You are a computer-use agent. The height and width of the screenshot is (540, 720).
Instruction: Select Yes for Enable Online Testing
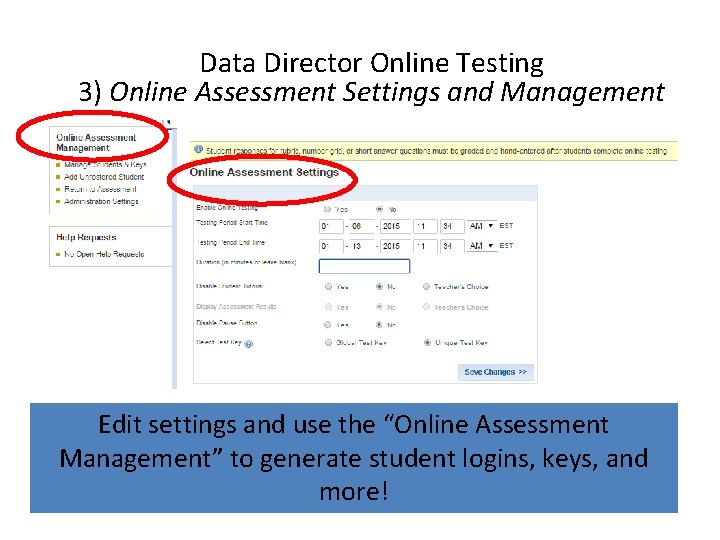click(327, 209)
